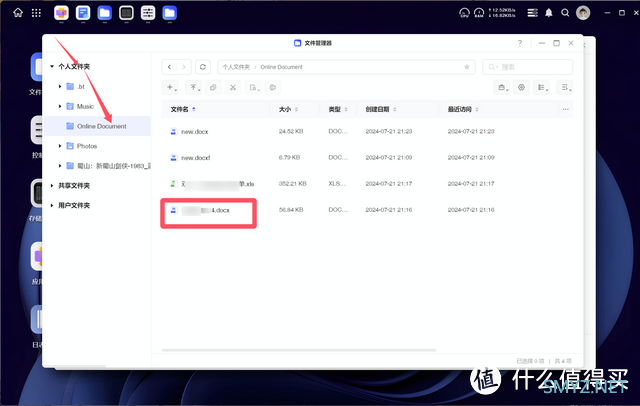Click the network speed indicator
640x406 pixels.
502,13
